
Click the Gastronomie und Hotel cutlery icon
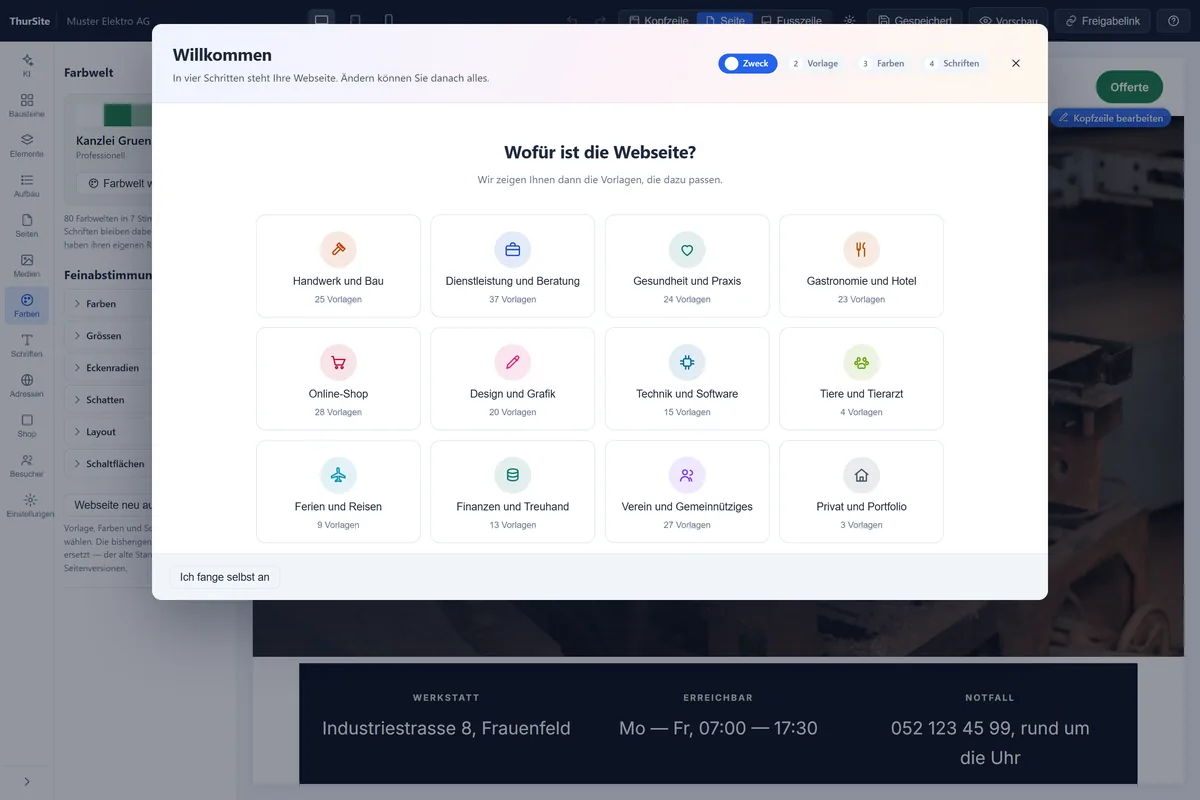point(861,249)
